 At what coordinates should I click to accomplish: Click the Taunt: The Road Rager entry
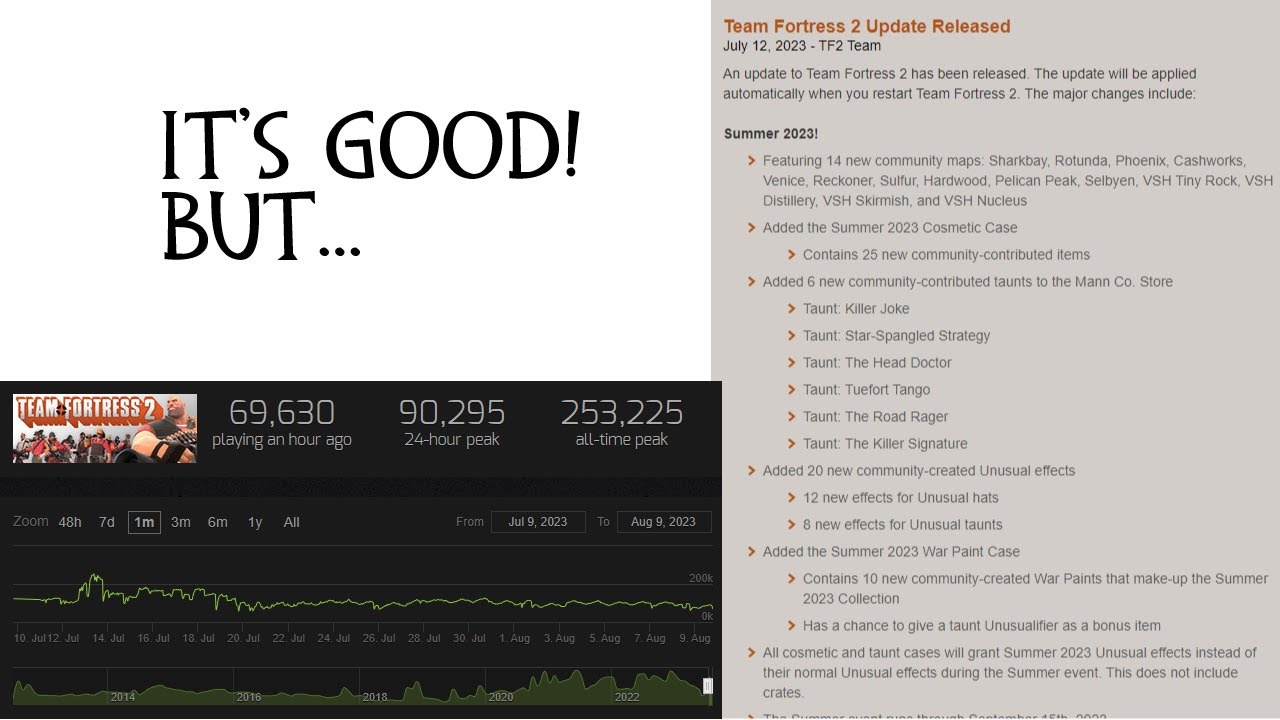tap(875, 417)
